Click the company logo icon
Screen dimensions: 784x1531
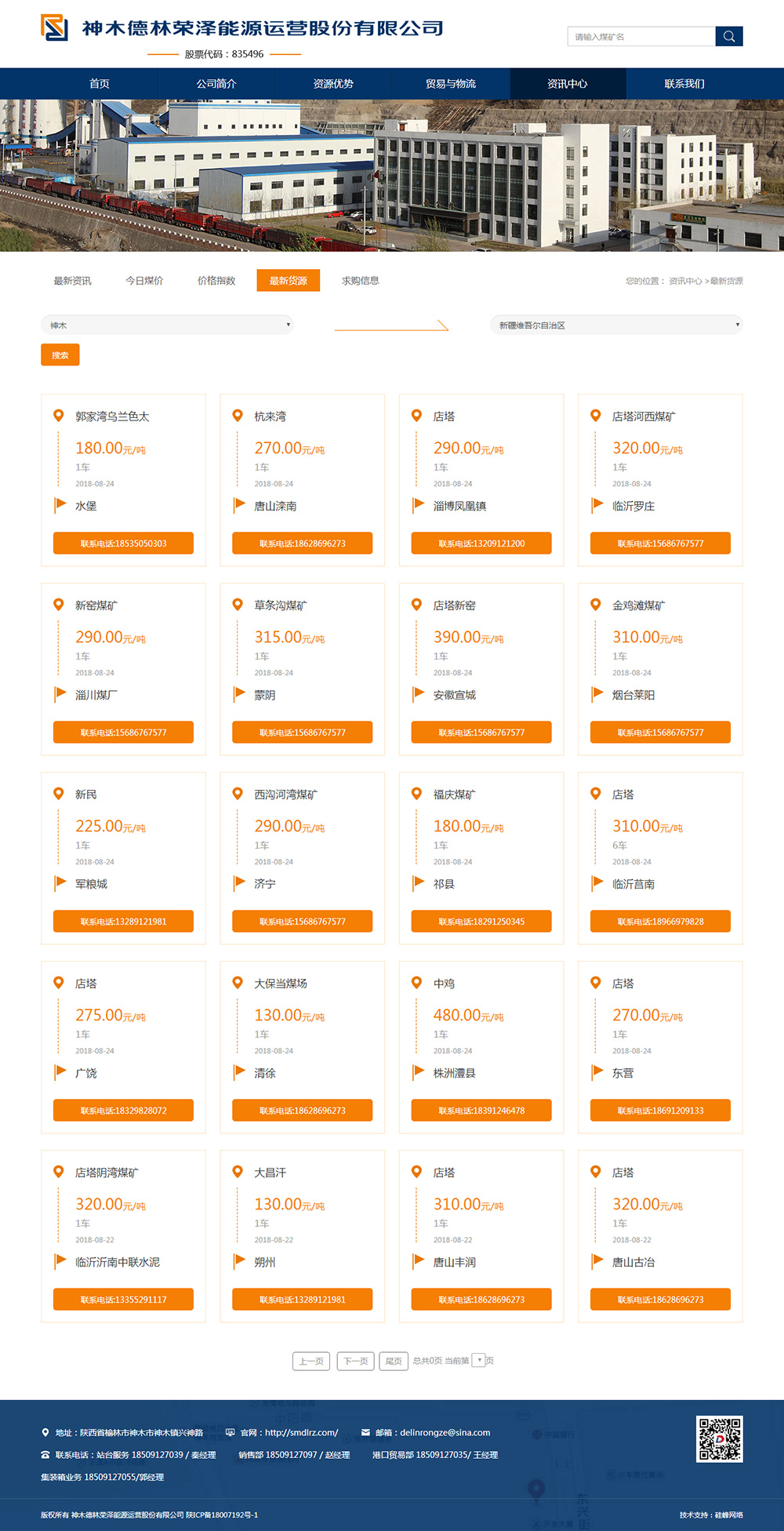pyautogui.click(x=55, y=28)
